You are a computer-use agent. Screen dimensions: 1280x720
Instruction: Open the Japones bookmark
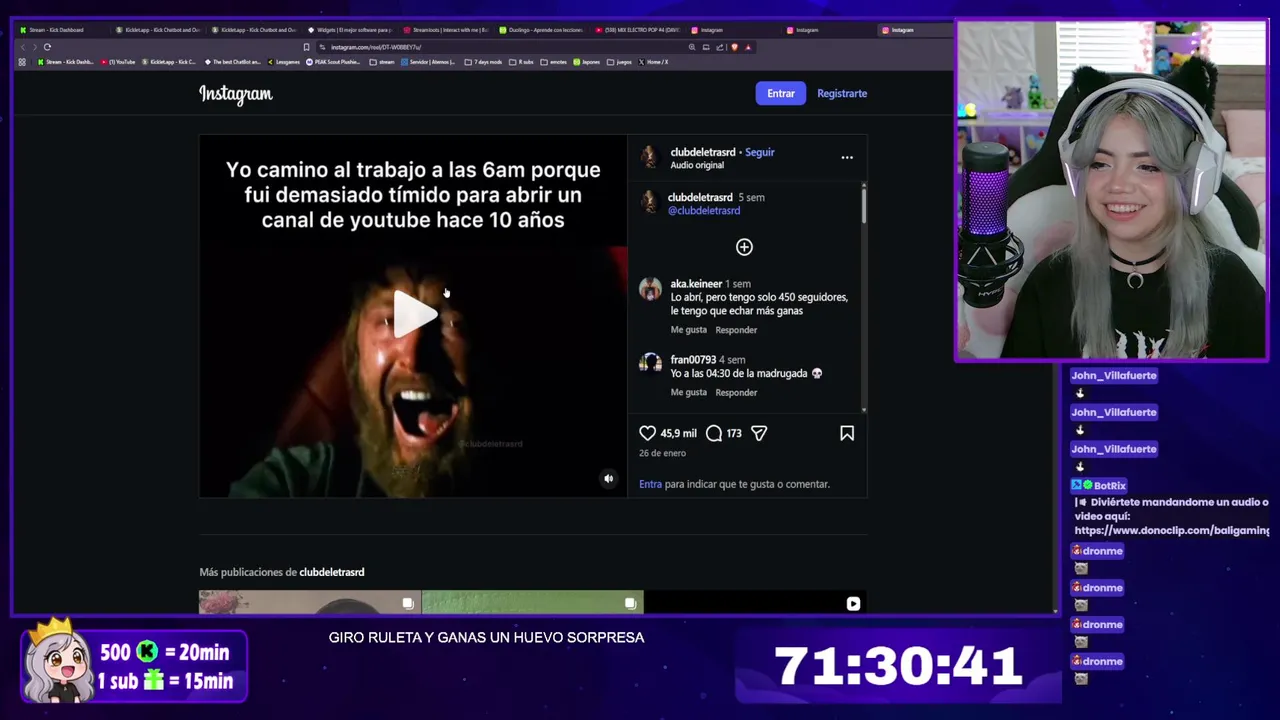(x=587, y=62)
